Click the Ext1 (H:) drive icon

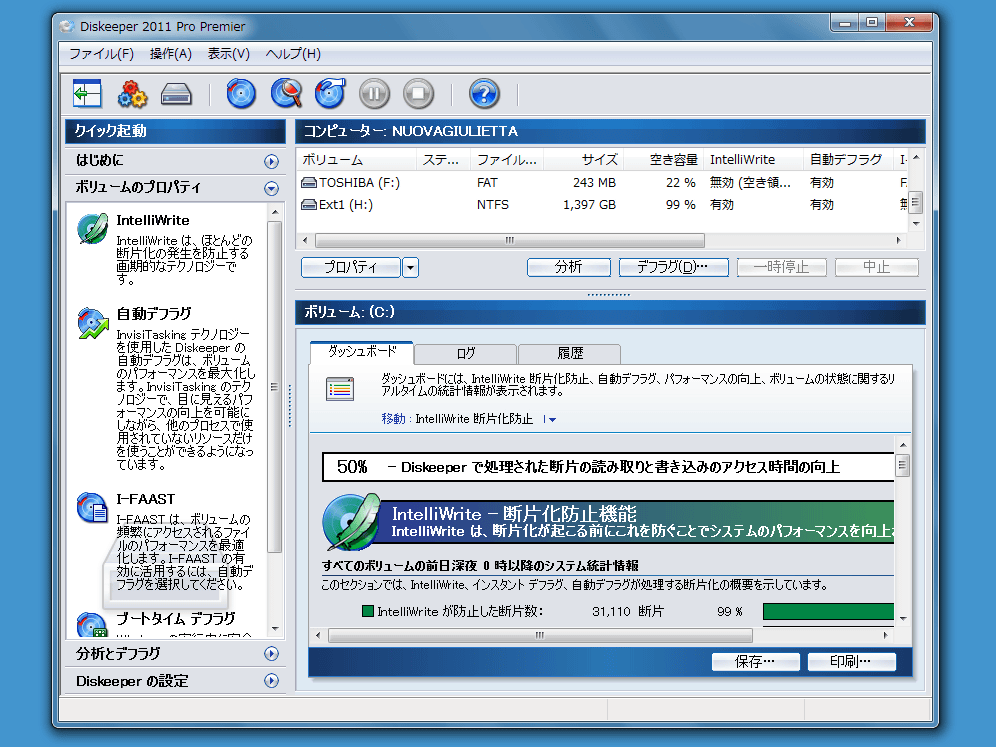pyautogui.click(x=309, y=205)
